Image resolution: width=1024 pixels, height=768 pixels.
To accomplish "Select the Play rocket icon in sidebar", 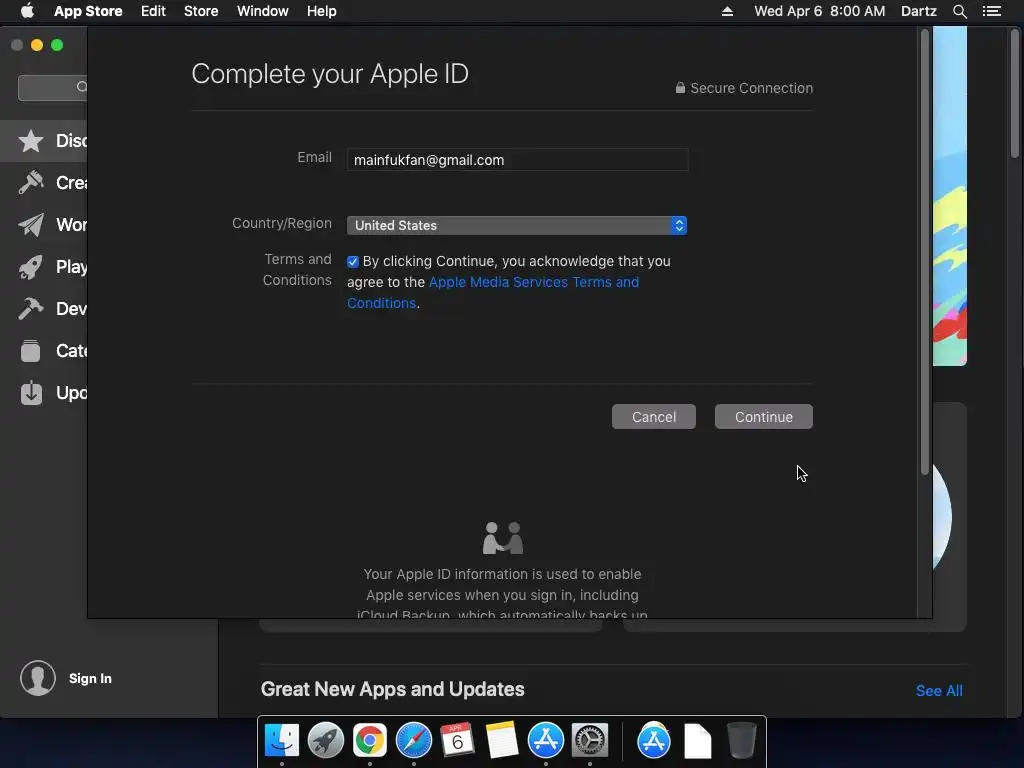I will pyautogui.click(x=31, y=266).
